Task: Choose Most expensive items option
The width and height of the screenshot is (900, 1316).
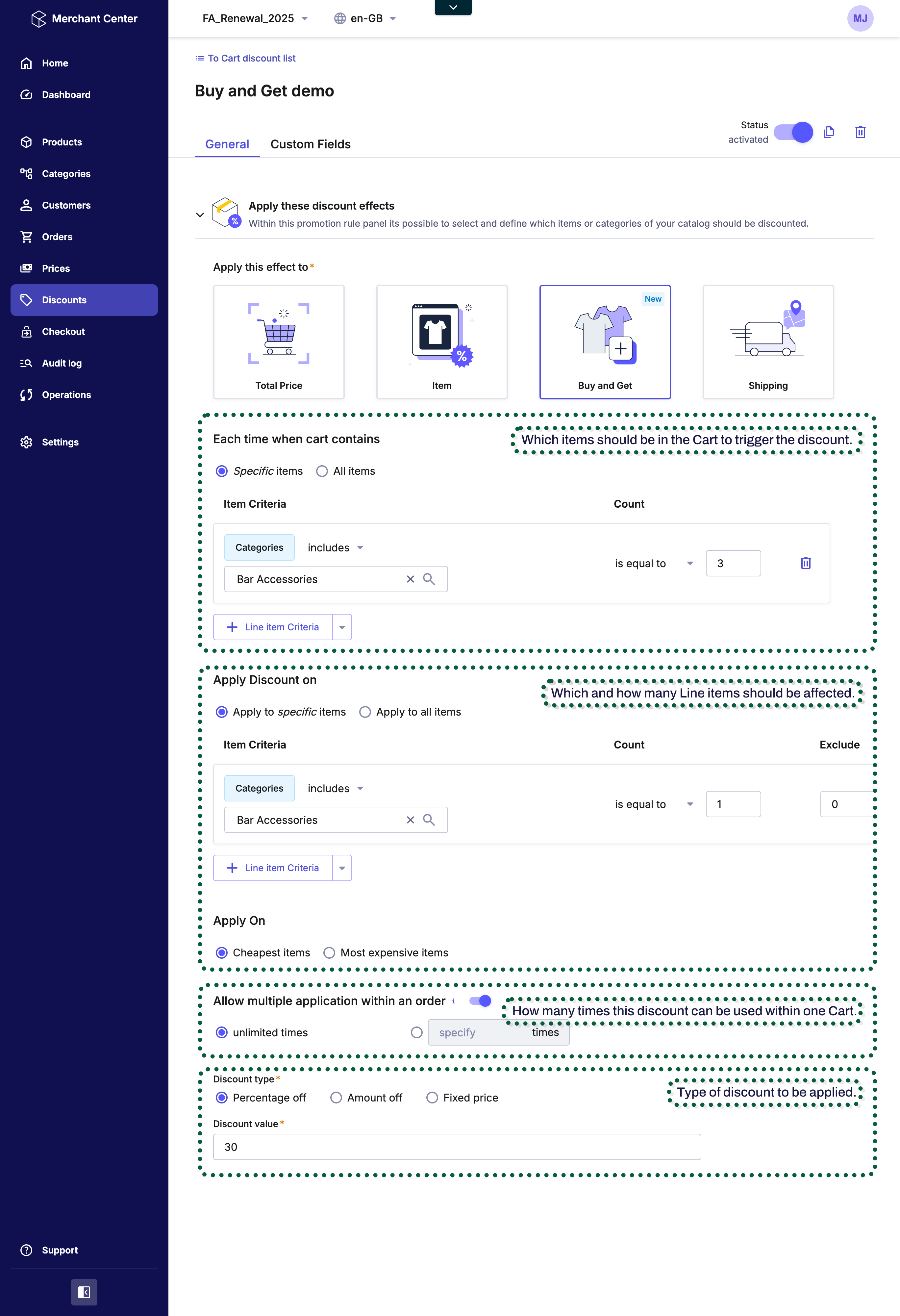Action: tap(329, 952)
